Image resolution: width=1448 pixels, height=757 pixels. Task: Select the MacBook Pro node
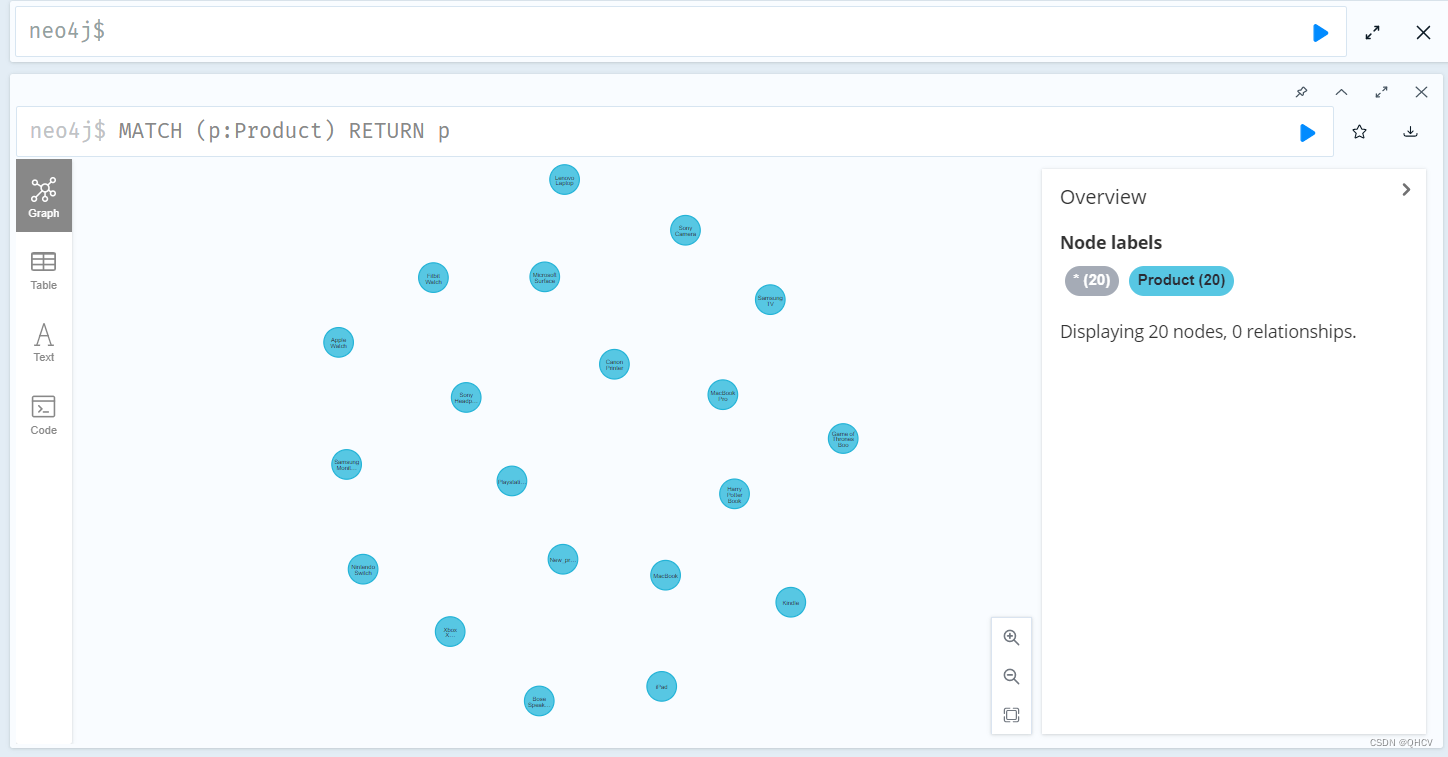[x=722, y=395]
